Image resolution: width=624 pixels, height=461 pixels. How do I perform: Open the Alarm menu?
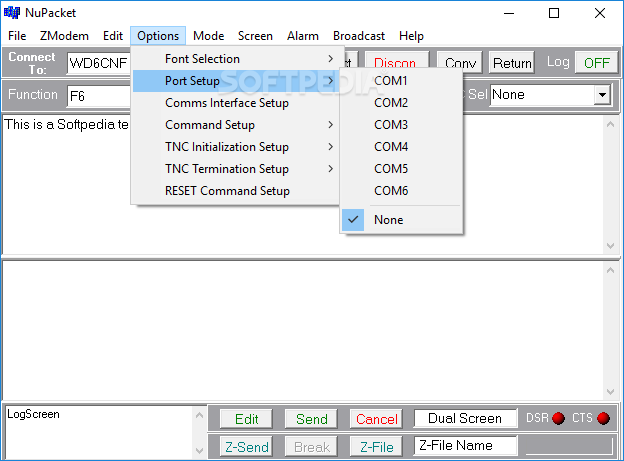pyautogui.click(x=303, y=36)
